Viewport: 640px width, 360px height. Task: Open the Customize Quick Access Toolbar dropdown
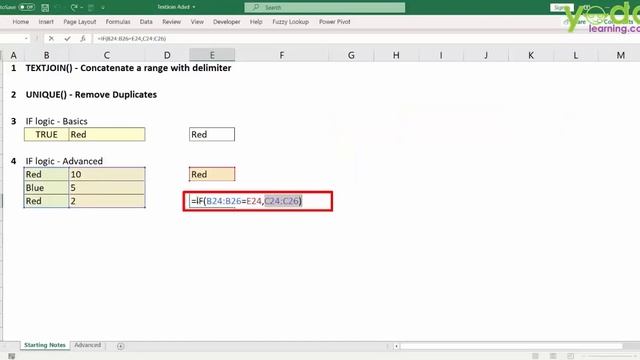pyautogui.click(x=103, y=7)
